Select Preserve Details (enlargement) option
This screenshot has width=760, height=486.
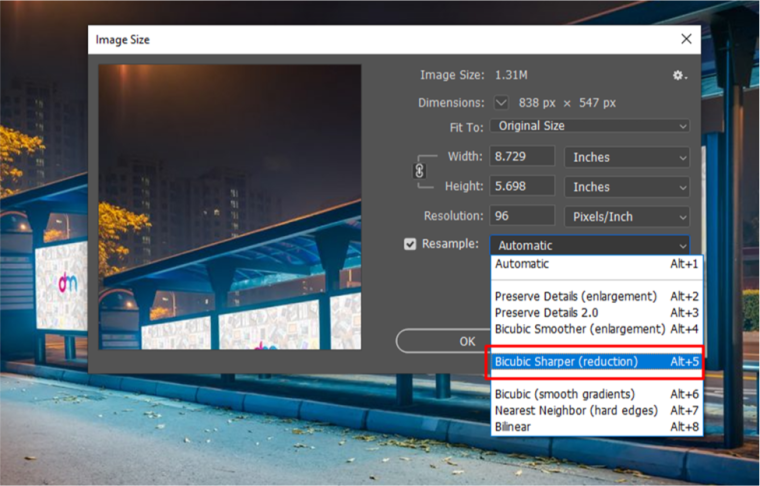coord(597,296)
